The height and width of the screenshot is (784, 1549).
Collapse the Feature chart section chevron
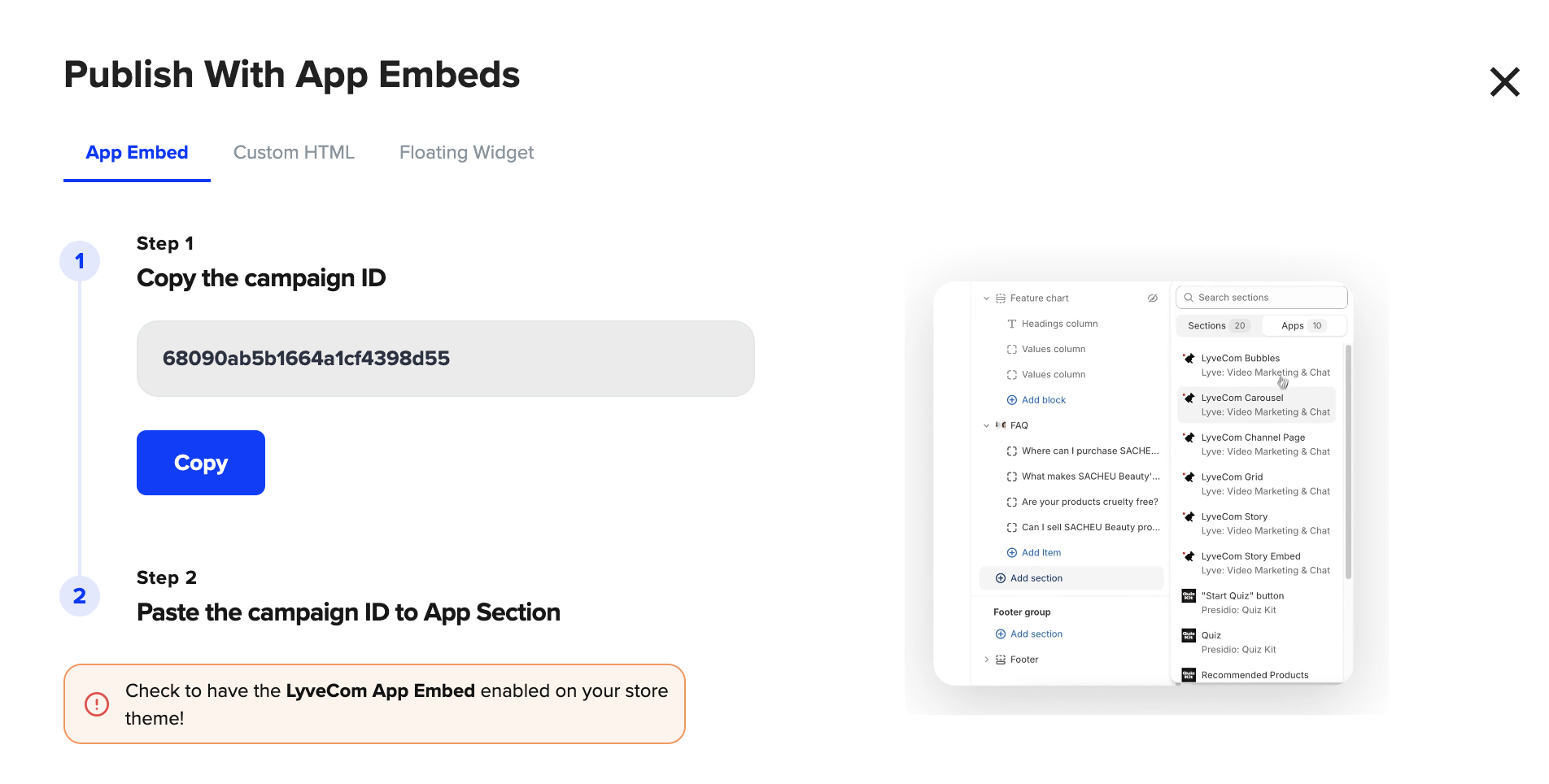click(x=987, y=298)
